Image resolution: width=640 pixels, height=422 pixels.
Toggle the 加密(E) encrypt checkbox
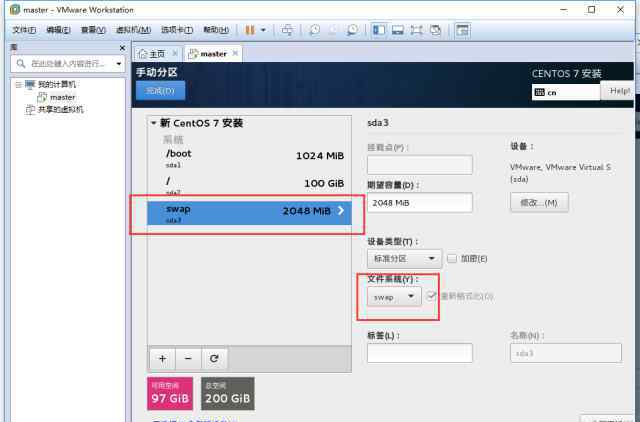[452, 258]
